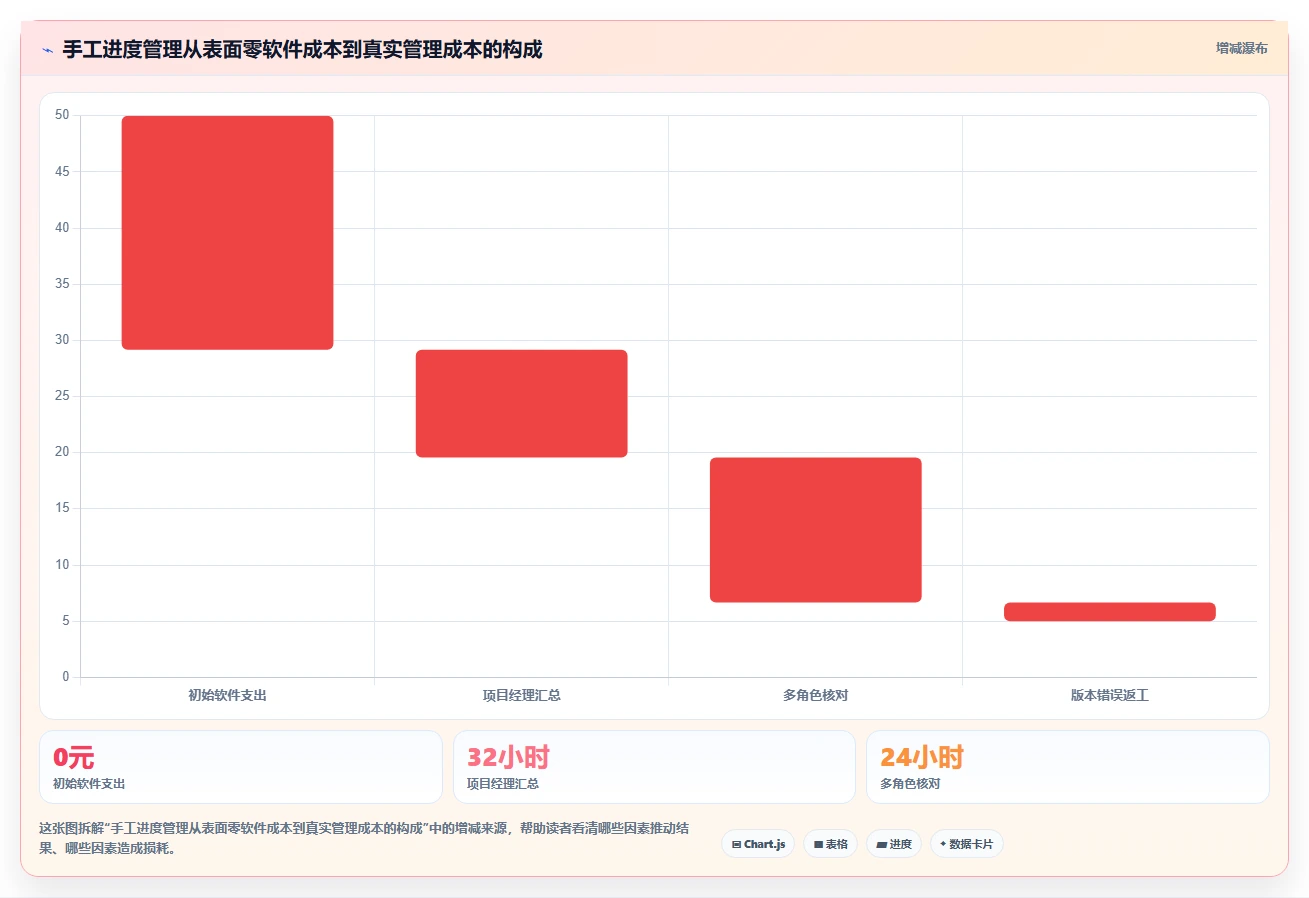Viewport: 1309px width, 898px height.
Task: Click the y-axis value 35
Action: pyautogui.click(x=62, y=284)
